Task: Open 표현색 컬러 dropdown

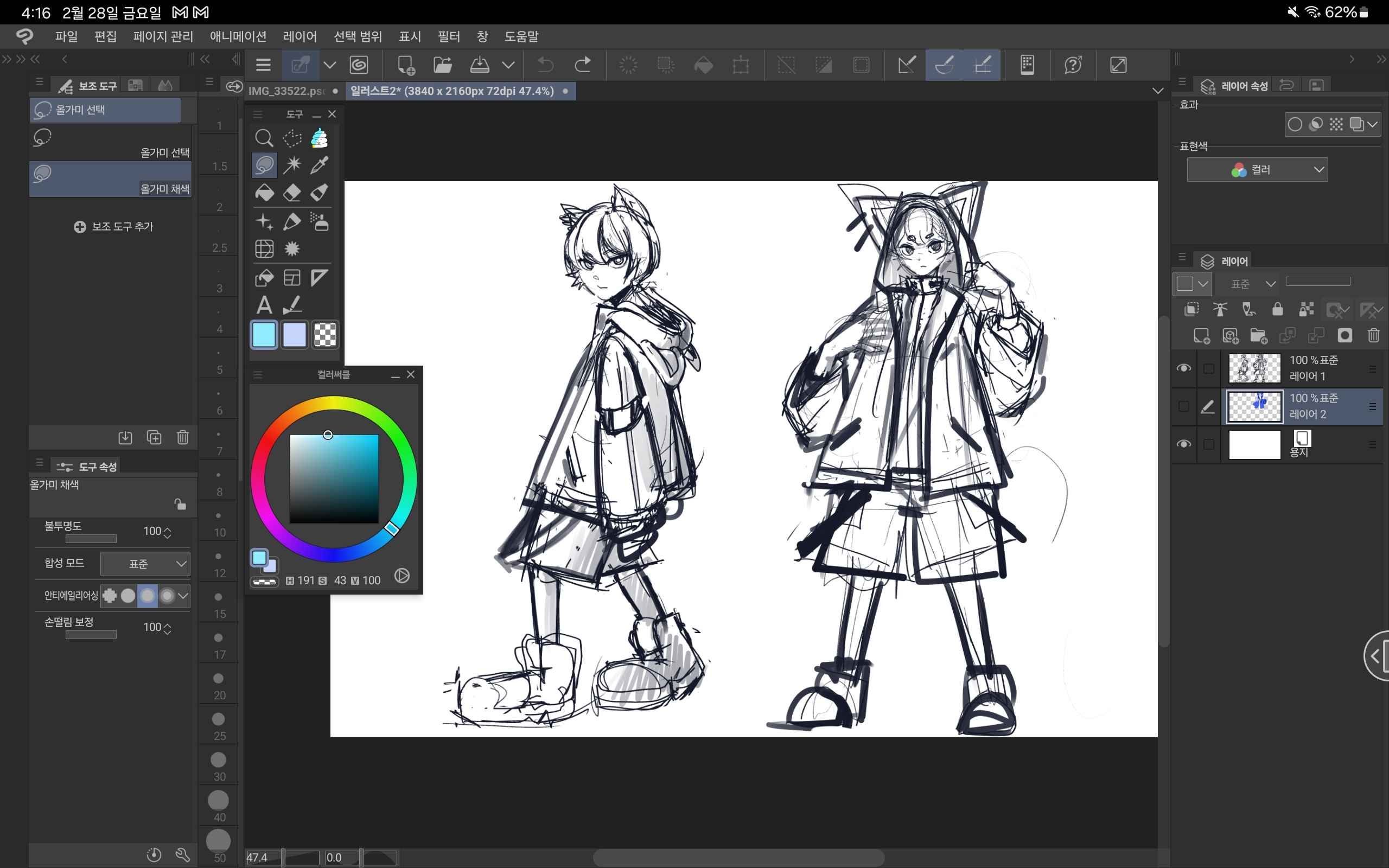Action: 1257,169
